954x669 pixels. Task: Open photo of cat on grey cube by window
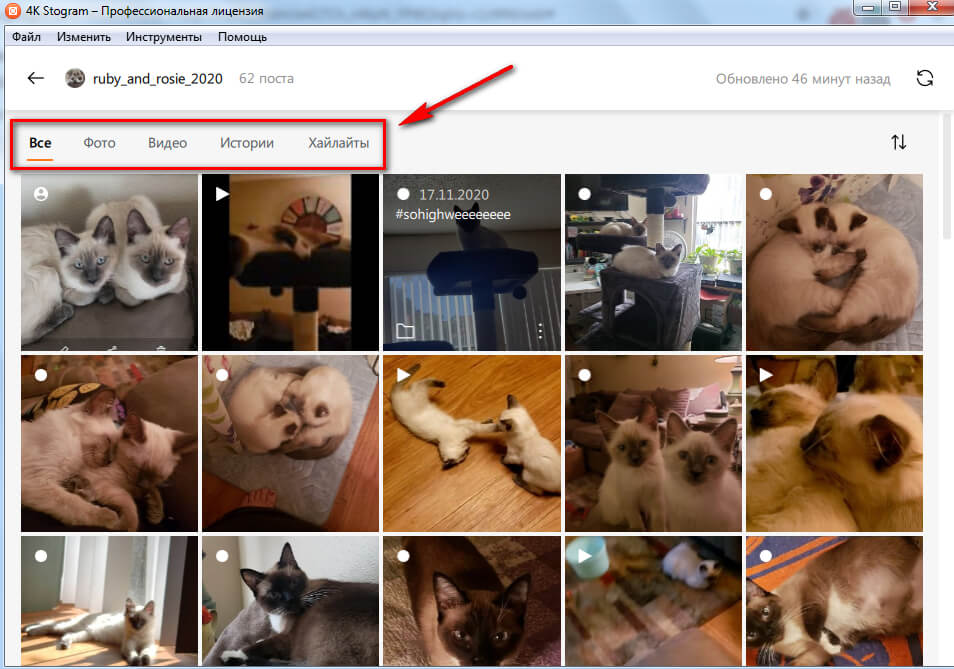coord(653,262)
